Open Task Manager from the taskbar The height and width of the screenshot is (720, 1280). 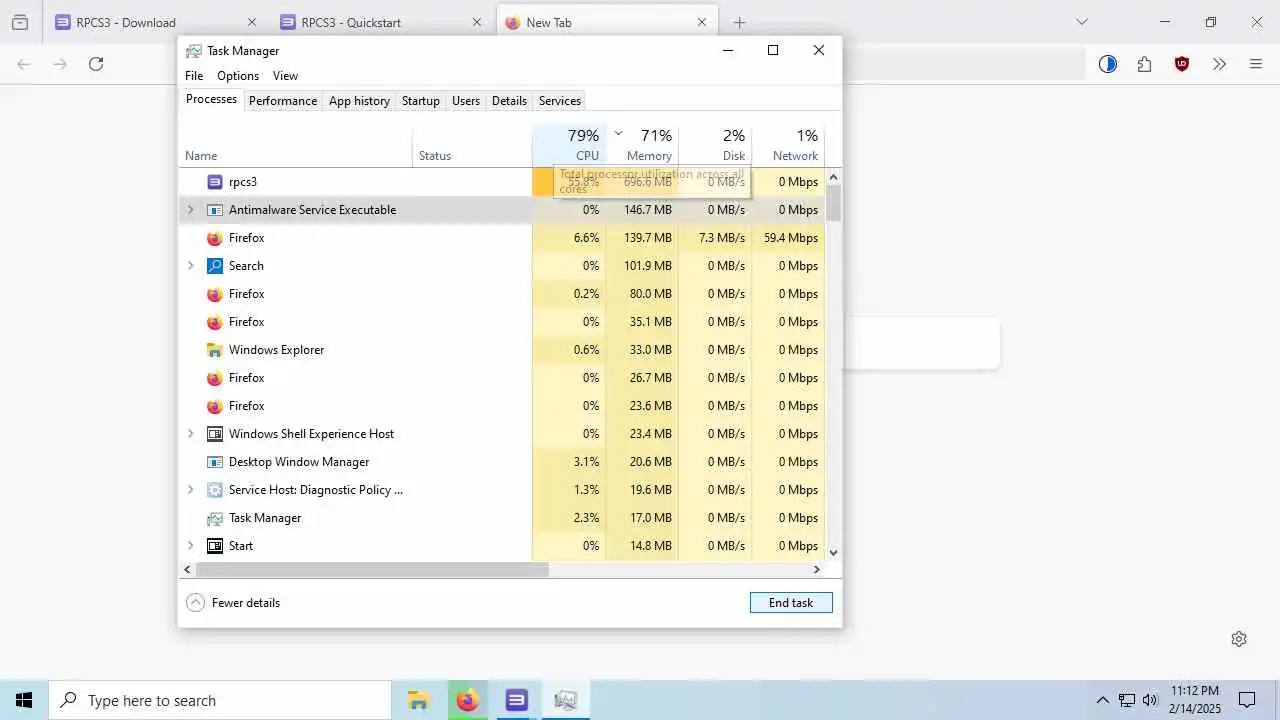565,700
